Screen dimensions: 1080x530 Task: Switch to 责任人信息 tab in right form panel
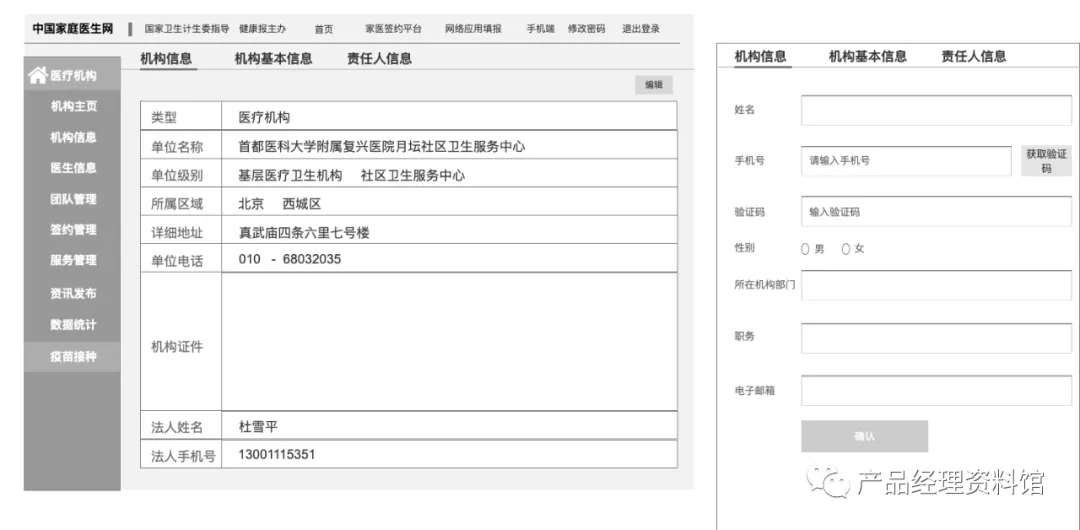click(x=974, y=57)
